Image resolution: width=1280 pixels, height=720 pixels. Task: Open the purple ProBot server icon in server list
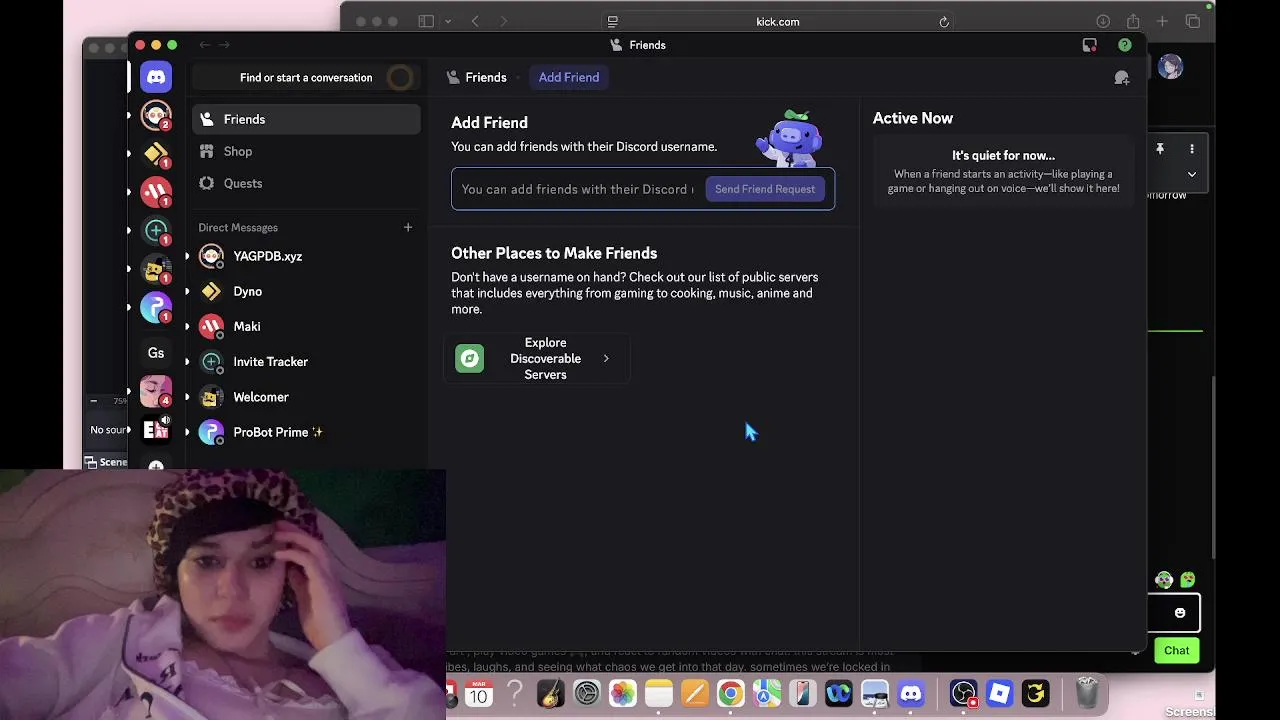tap(156, 307)
